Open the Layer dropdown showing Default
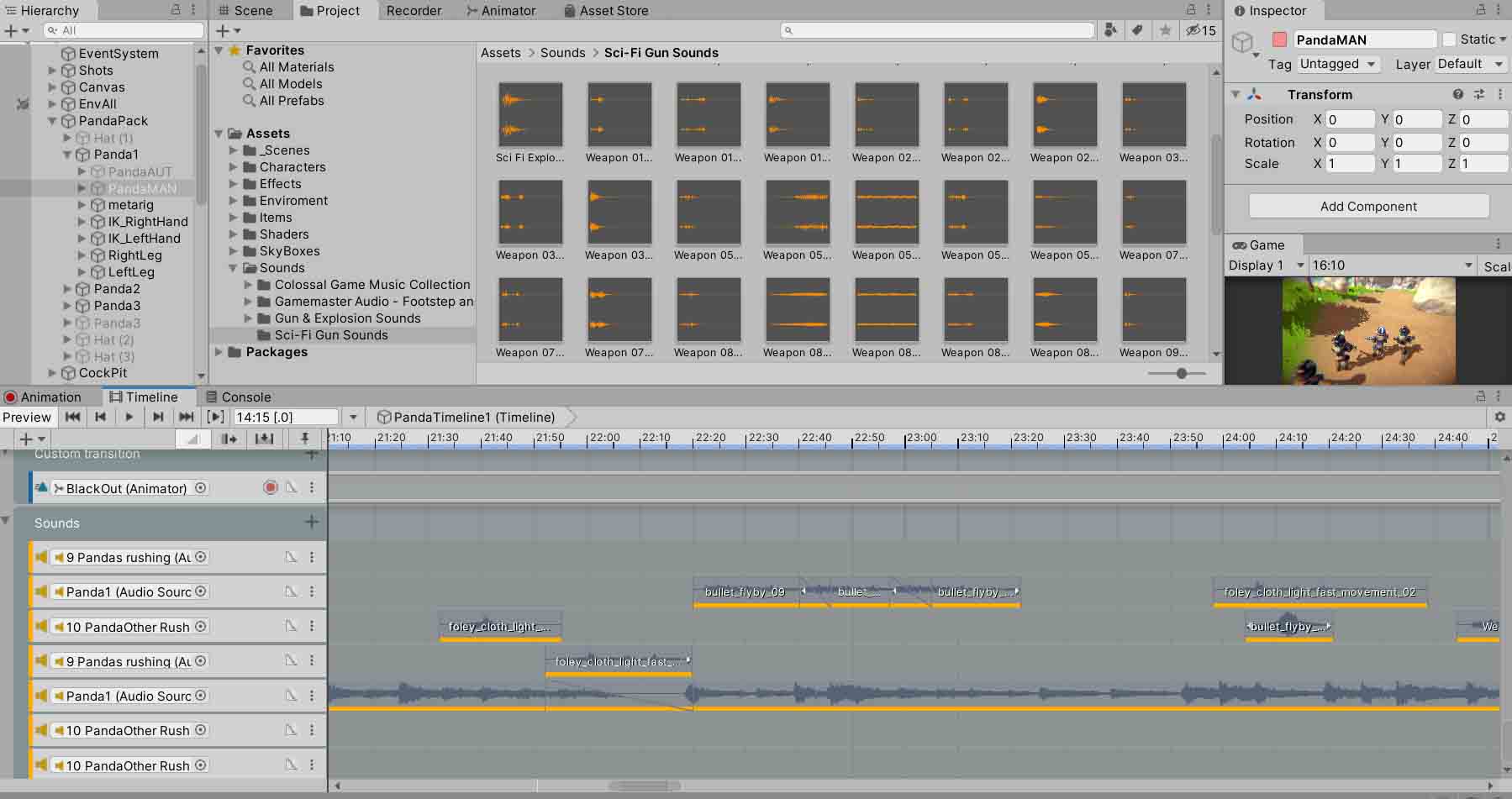This screenshot has width=1512, height=799. [x=1470, y=64]
